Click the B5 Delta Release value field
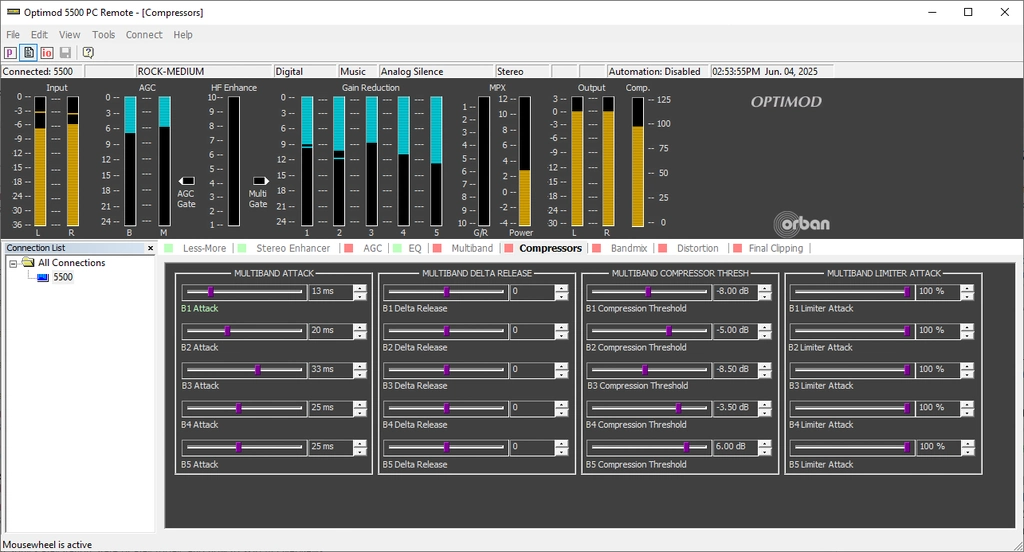Image resolution: width=1024 pixels, height=552 pixels. 532,447
